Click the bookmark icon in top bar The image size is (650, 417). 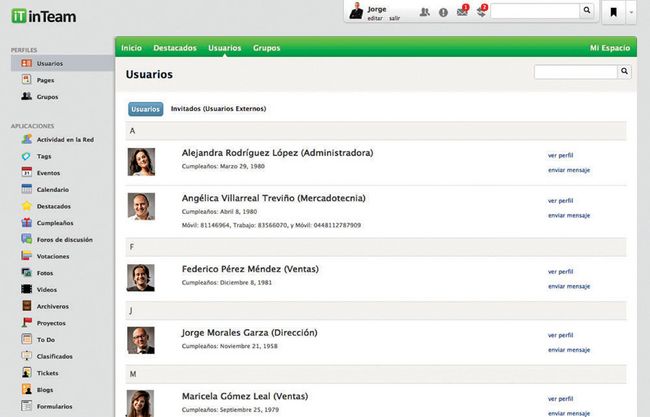point(613,12)
